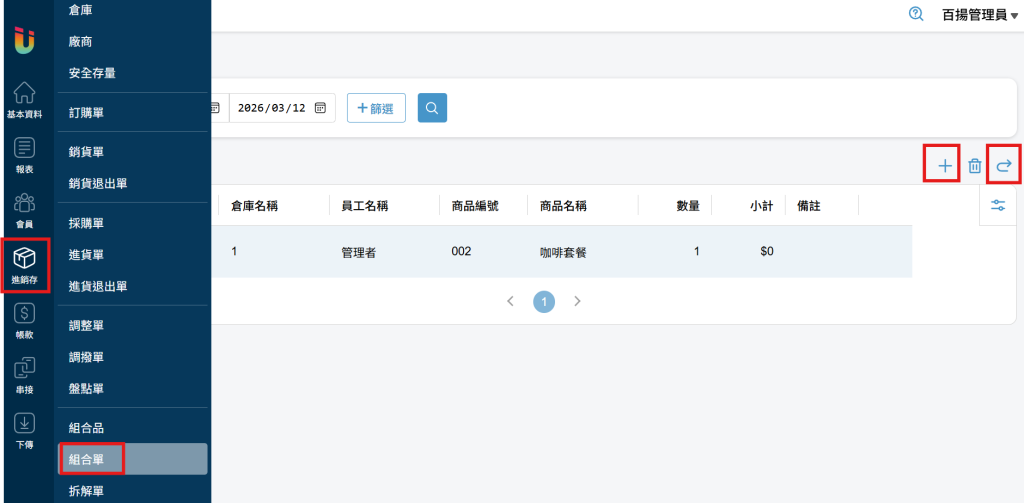Click the trash can delete icon
The height and width of the screenshot is (503, 1024).
pos(974,166)
